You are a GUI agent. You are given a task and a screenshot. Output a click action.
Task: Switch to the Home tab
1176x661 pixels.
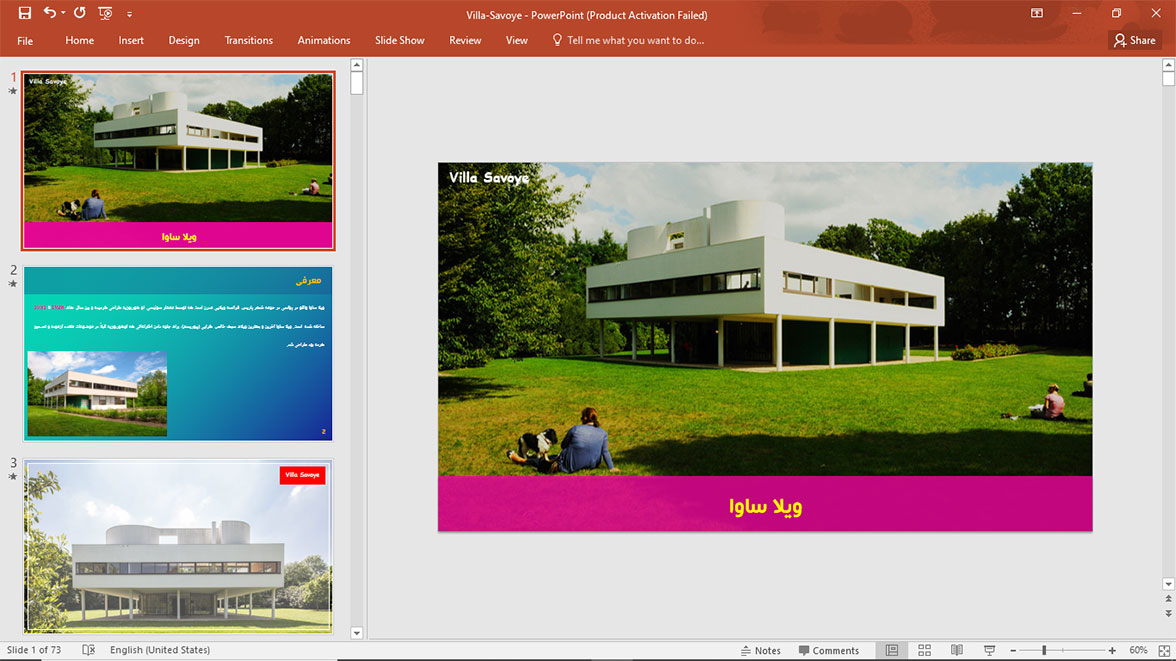(80, 41)
